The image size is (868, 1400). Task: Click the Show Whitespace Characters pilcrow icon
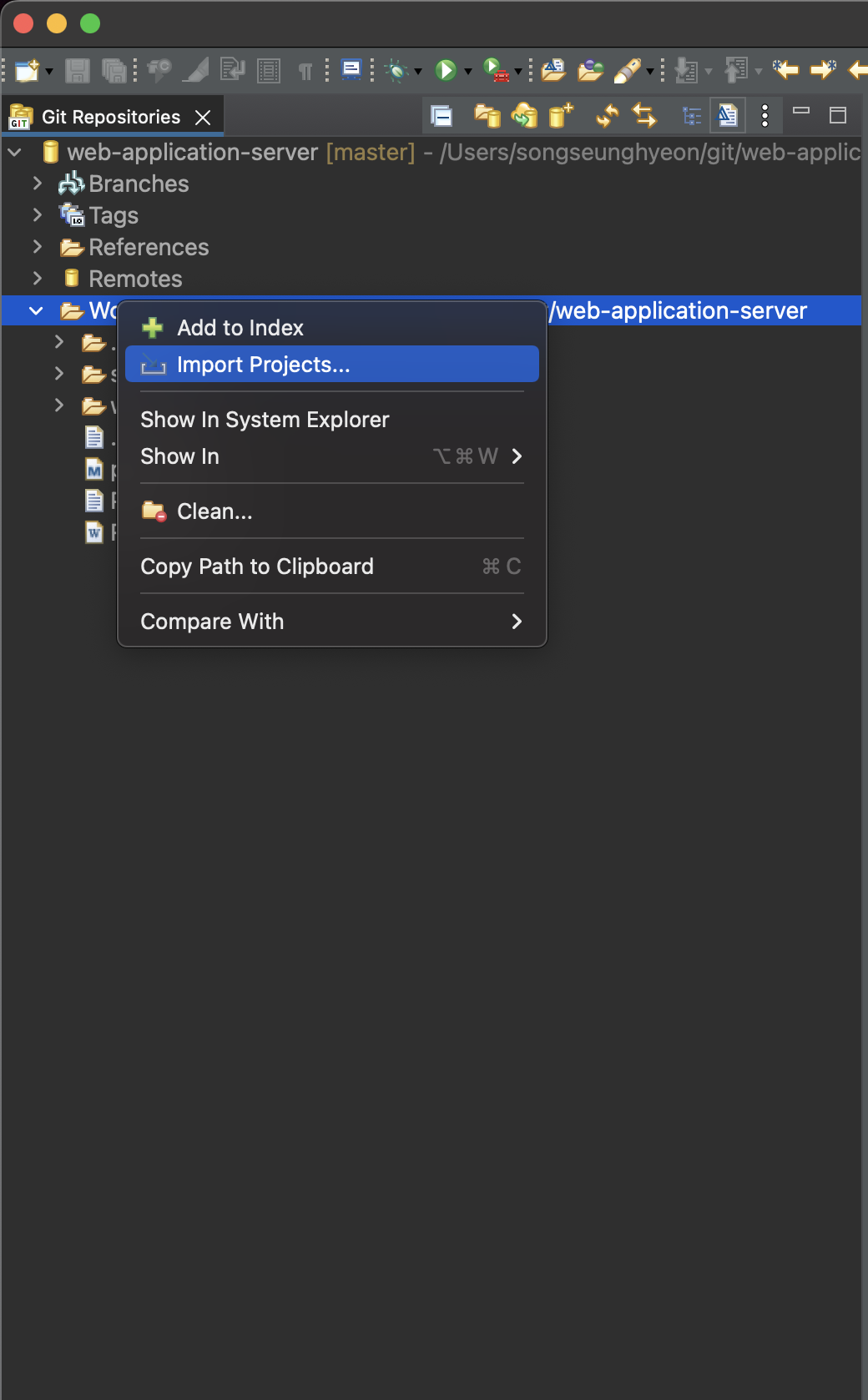(x=305, y=71)
